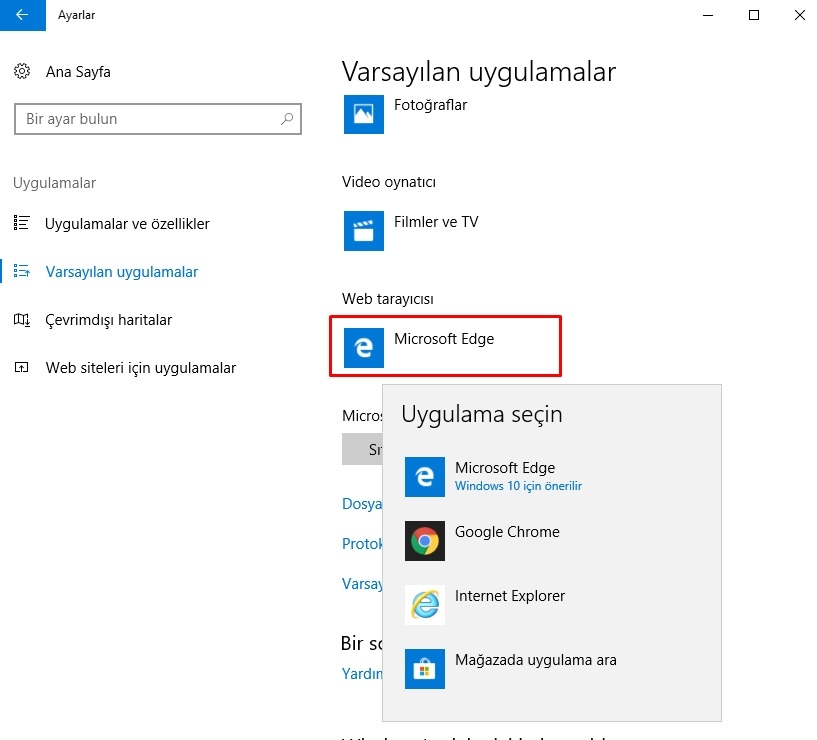Click the Fotoğraflar app icon
Viewport: 817px width, 740px height.
[x=363, y=114]
